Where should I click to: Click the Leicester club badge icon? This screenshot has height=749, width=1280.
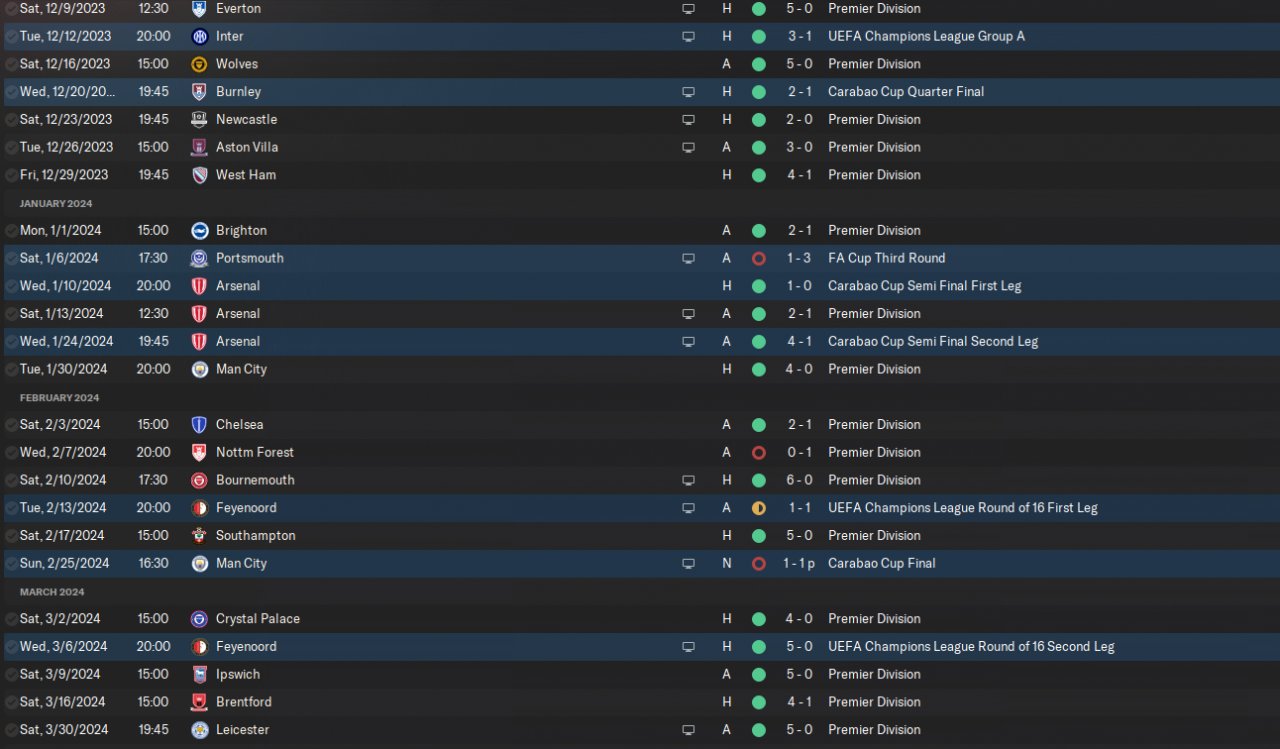(200, 730)
